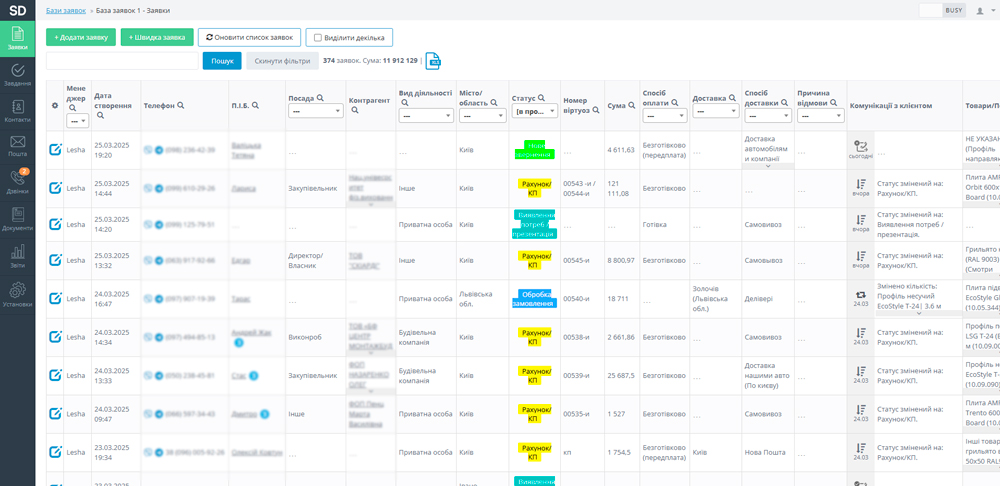The height and width of the screenshot is (486, 1000).
Task: Click the Додати заявку button
Action: tap(81, 38)
